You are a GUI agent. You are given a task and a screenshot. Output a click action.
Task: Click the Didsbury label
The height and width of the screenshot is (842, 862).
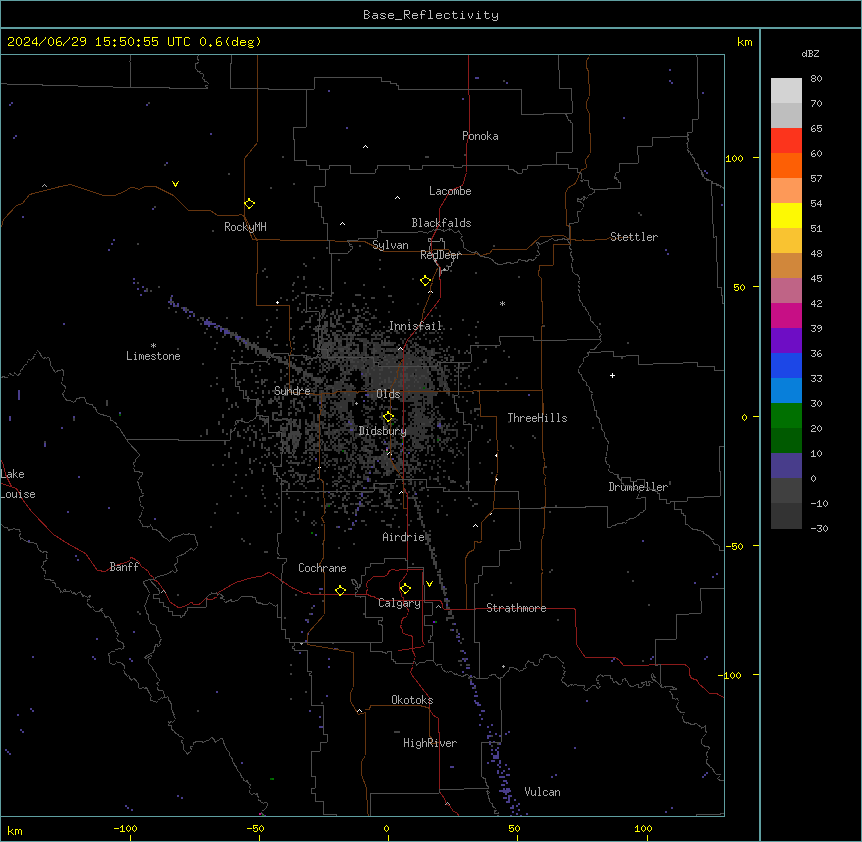383,431
